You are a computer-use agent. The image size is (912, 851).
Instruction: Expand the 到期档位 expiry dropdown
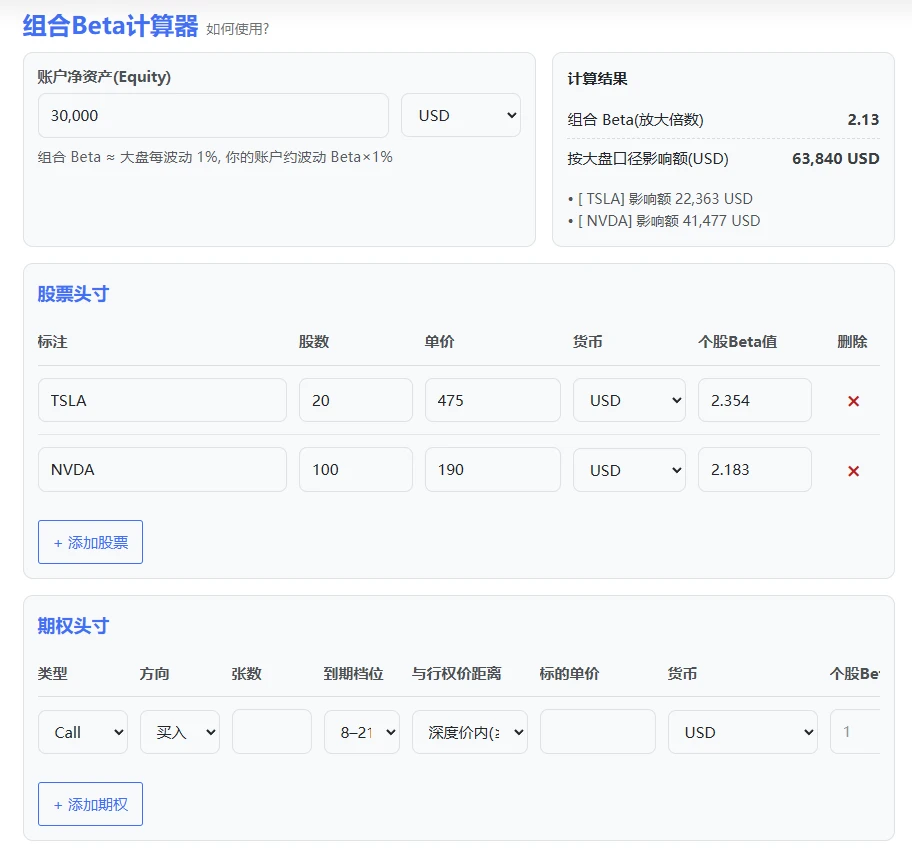[x=361, y=732]
